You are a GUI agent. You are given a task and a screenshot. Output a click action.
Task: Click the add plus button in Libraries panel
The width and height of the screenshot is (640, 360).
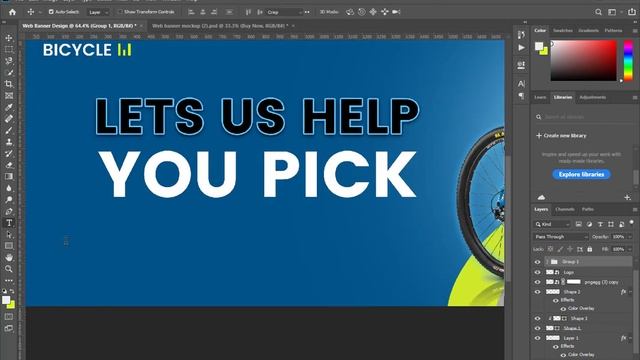tap(627, 198)
